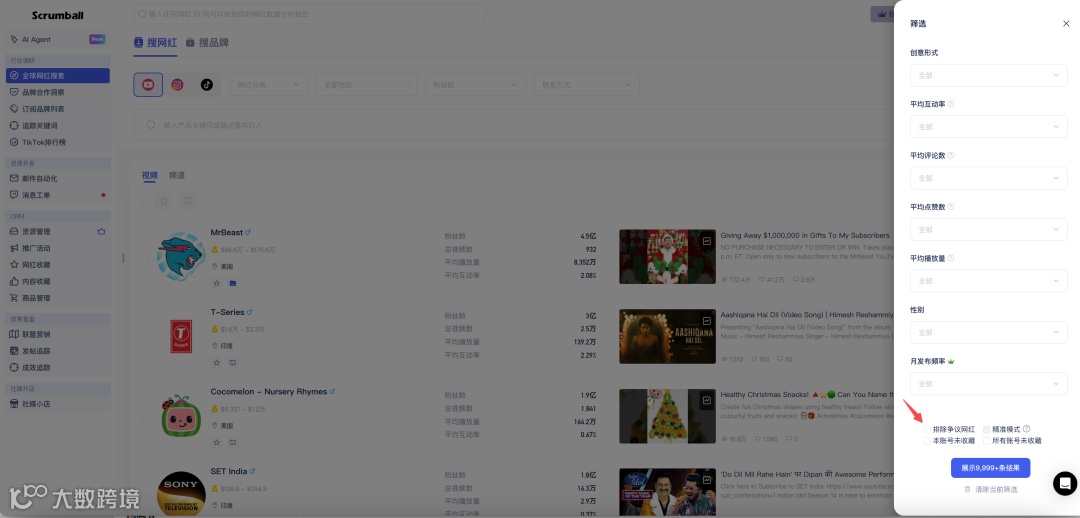Star the MrBeast influencer
Image resolution: width=1080 pixels, height=518 pixels.
coord(216,283)
